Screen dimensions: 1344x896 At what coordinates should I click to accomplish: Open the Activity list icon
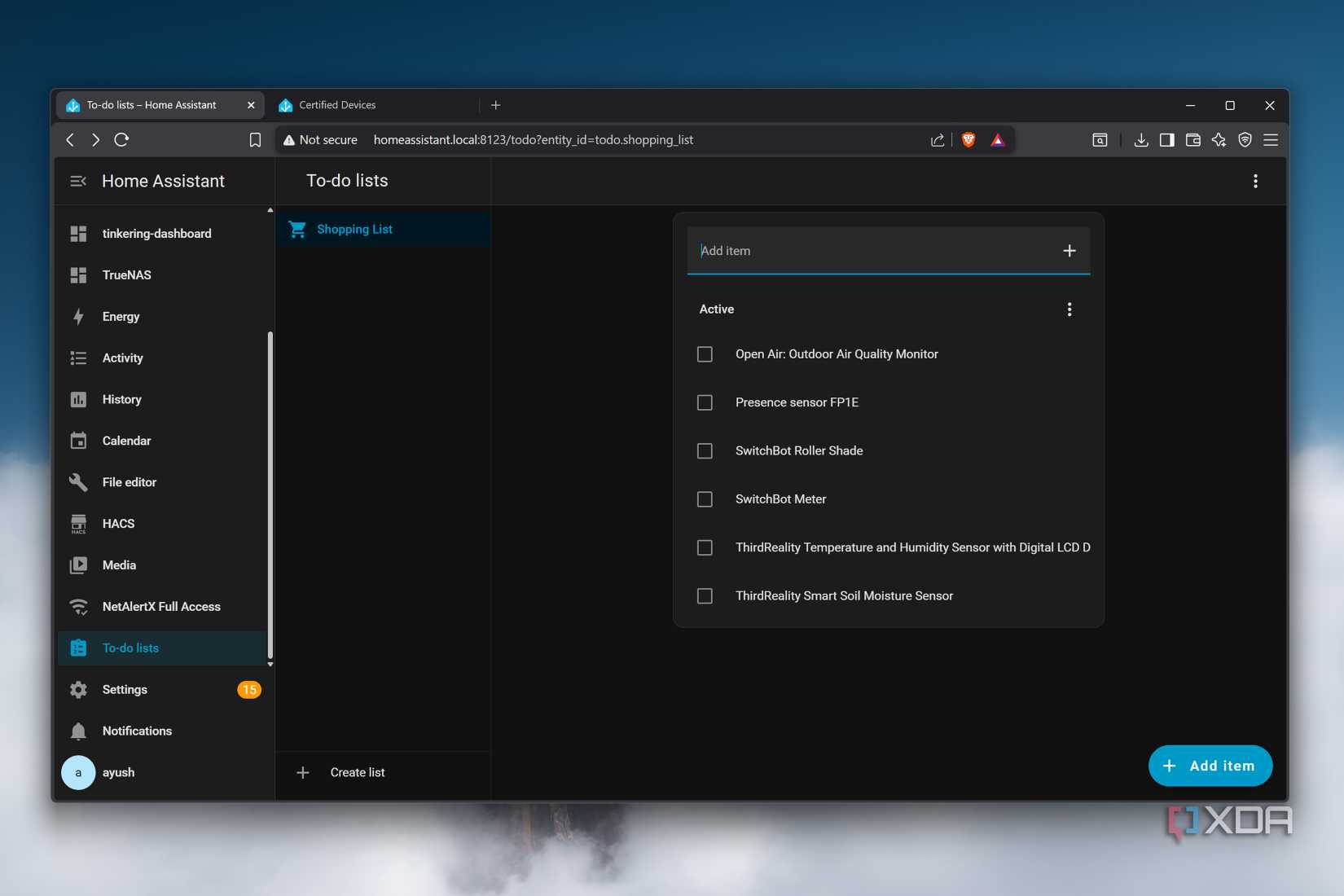click(78, 358)
